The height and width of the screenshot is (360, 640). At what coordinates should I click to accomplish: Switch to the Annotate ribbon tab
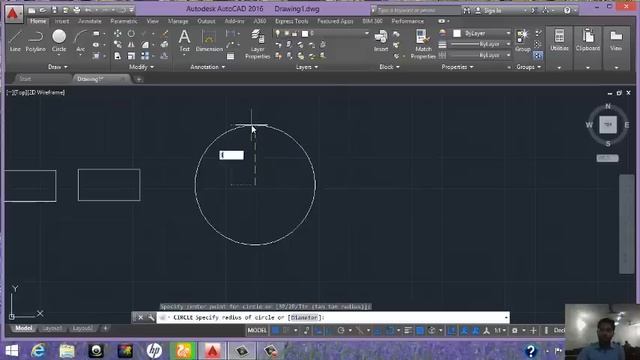point(89,21)
